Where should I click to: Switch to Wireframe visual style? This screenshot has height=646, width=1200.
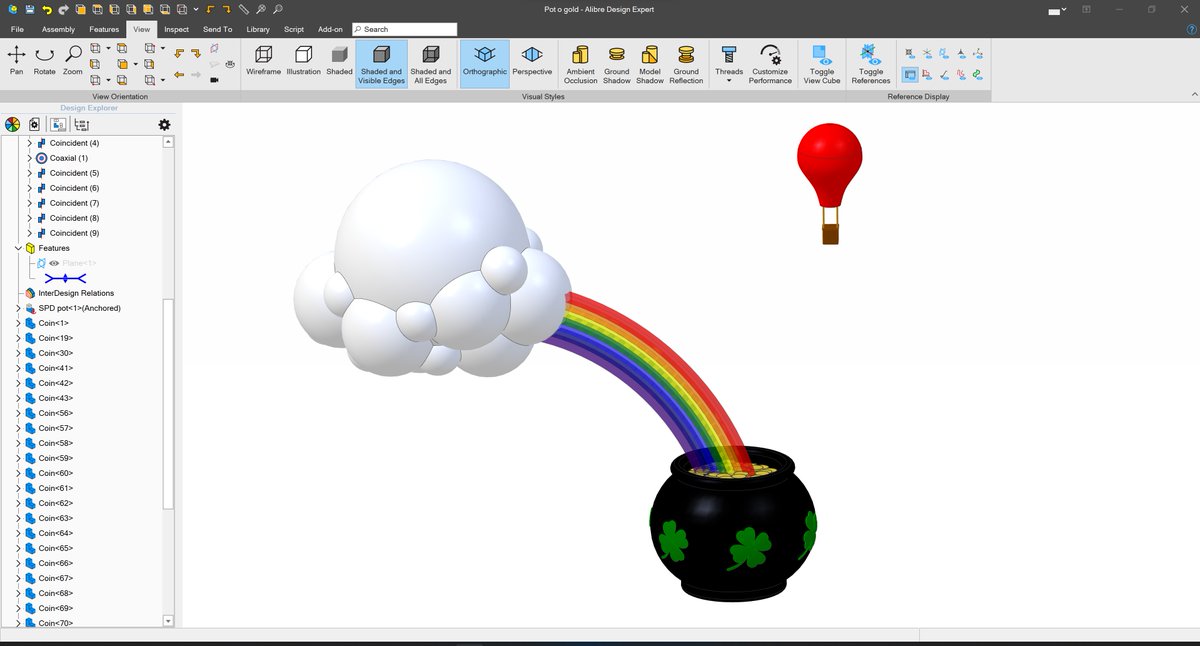pos(263,60)
